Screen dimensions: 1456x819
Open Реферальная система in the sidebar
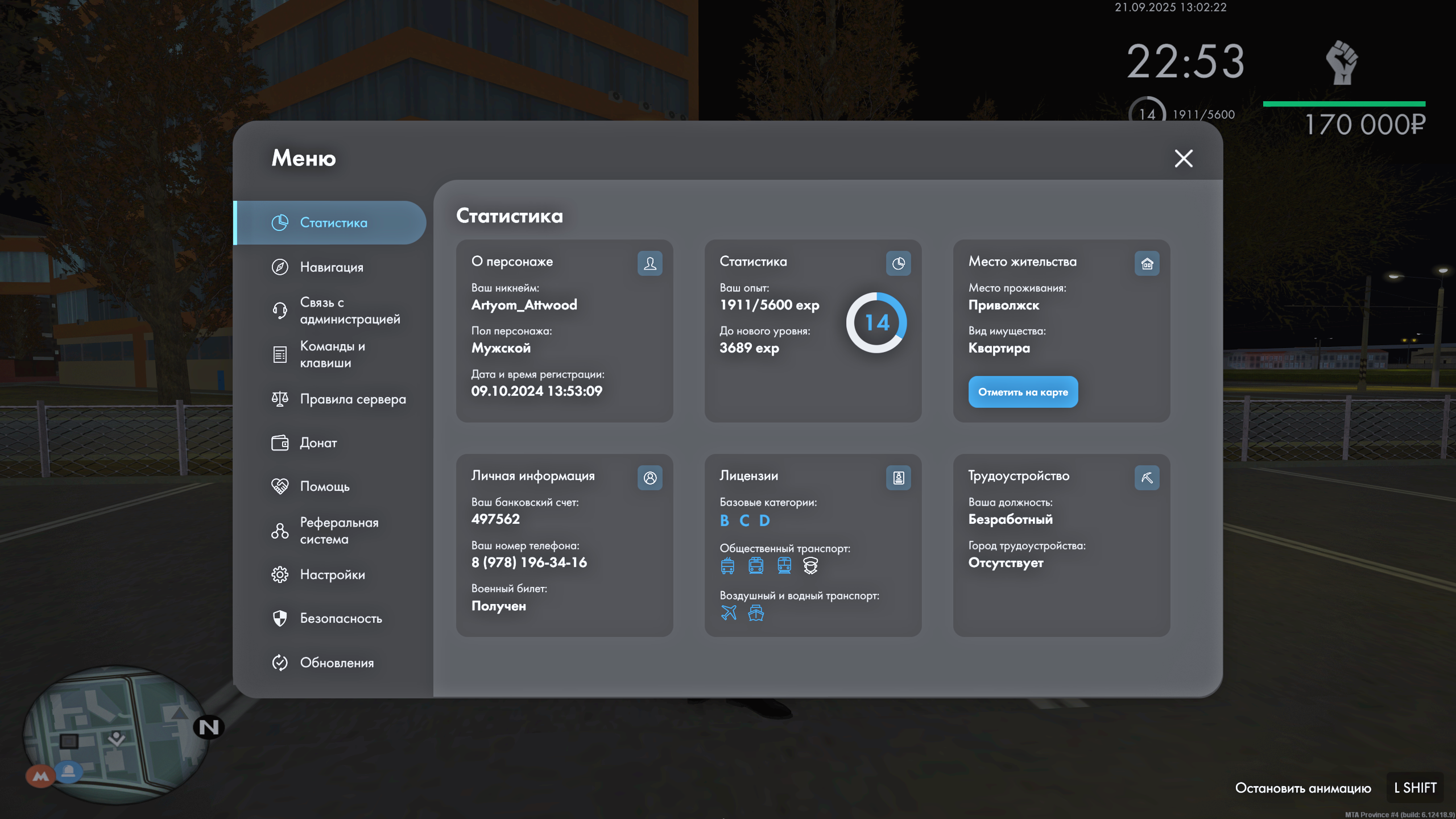[339, 531]
